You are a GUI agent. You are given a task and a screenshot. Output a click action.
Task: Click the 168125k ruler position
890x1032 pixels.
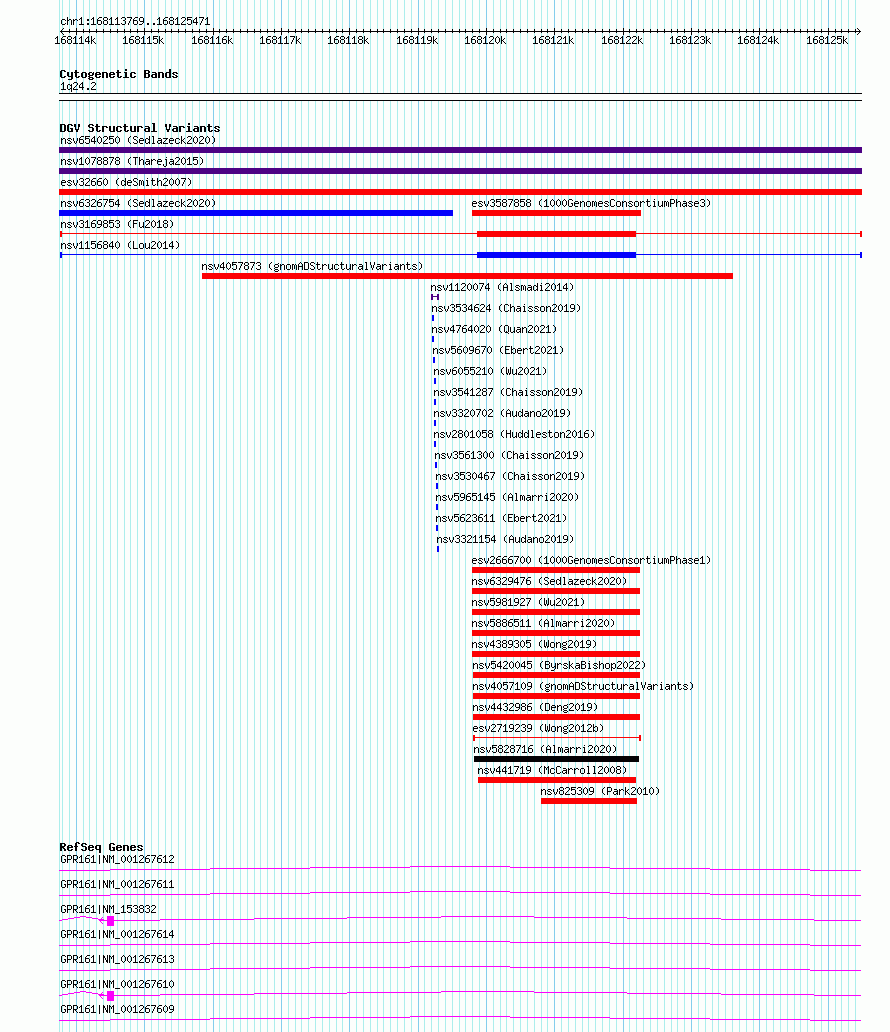click(827, 40)
